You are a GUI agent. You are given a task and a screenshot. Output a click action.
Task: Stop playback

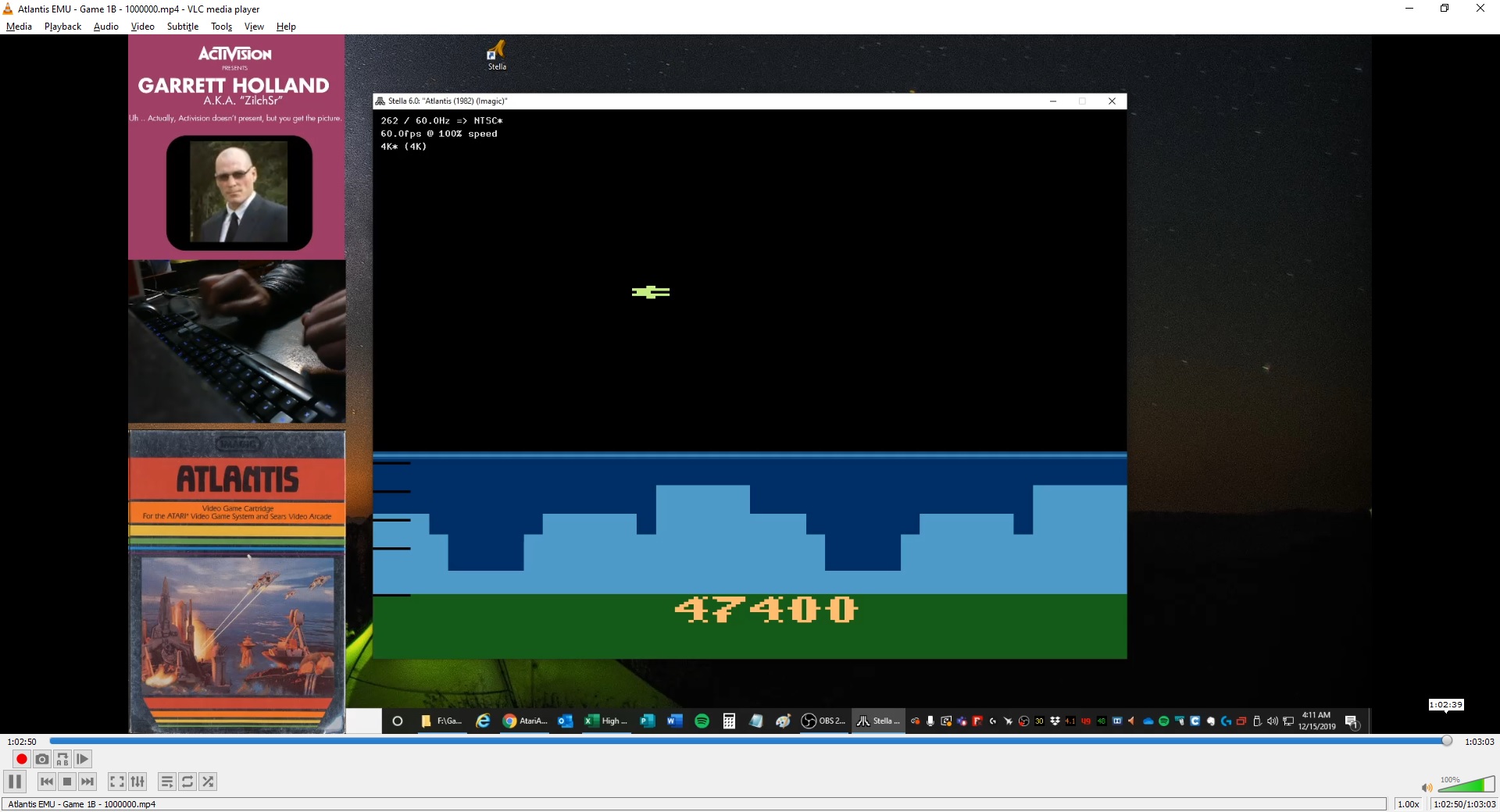67,782
